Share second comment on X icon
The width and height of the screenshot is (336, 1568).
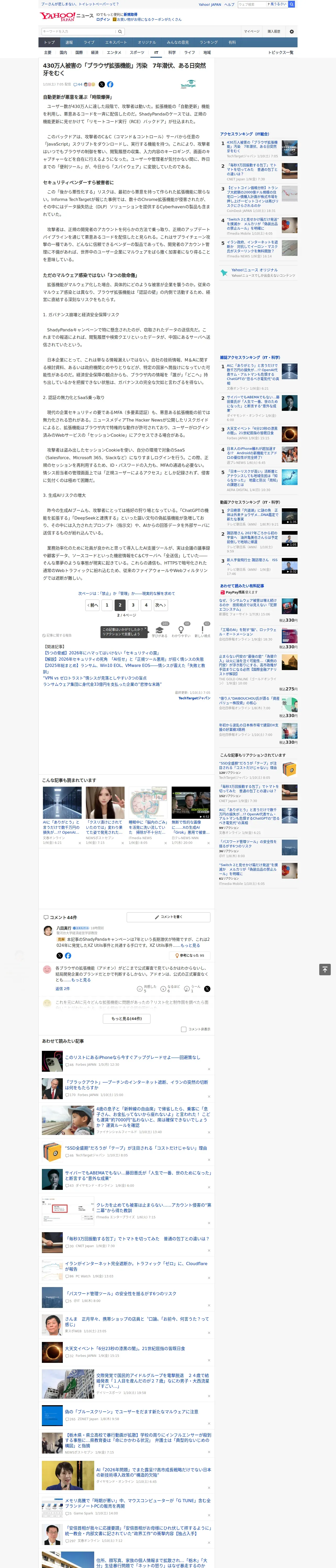(207, 989)
